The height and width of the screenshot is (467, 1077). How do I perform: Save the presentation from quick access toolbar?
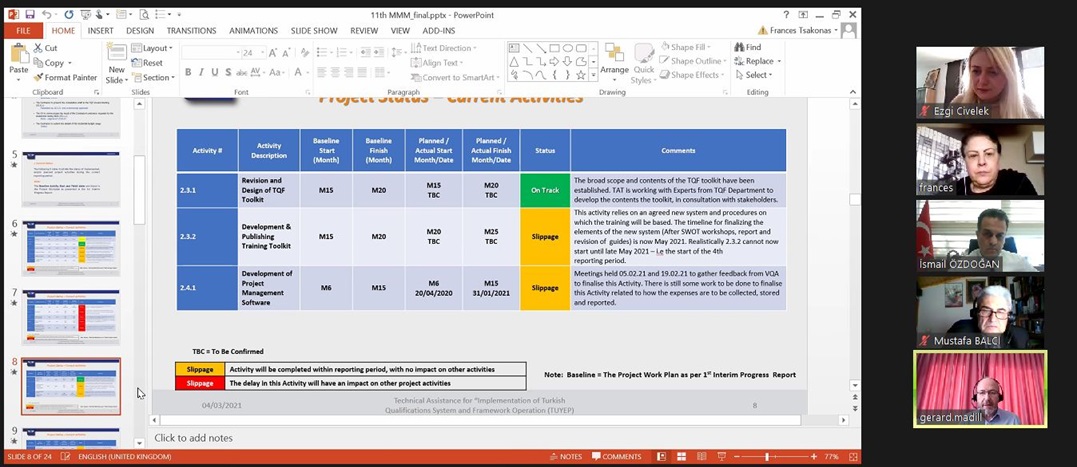click(x=30, y=14)
